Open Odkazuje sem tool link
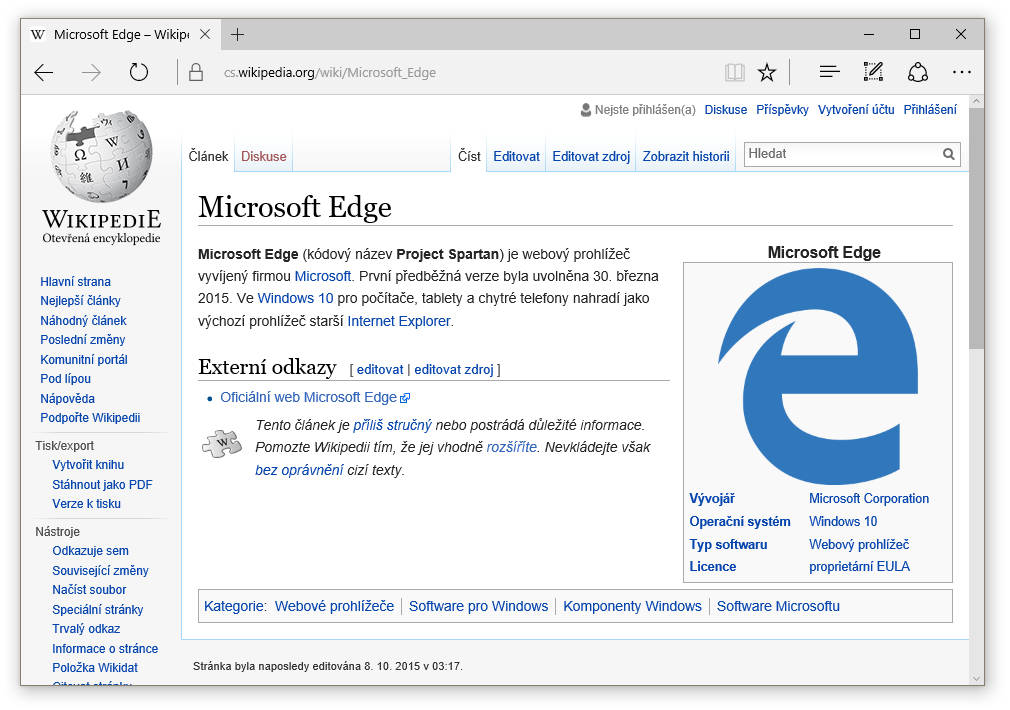Image resolution: width=1010 pixels, height=710 pixels. [x=90, y=551]
